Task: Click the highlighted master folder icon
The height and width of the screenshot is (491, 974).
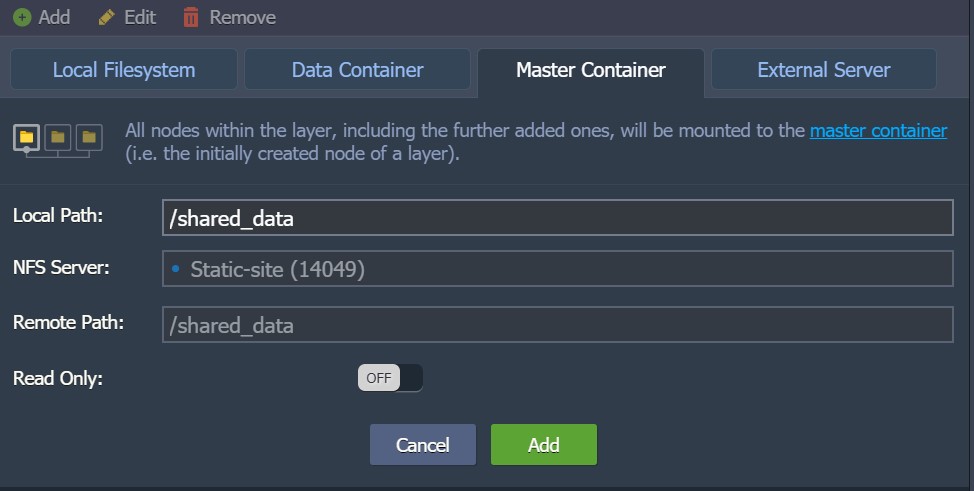Action: pos(26,137)
